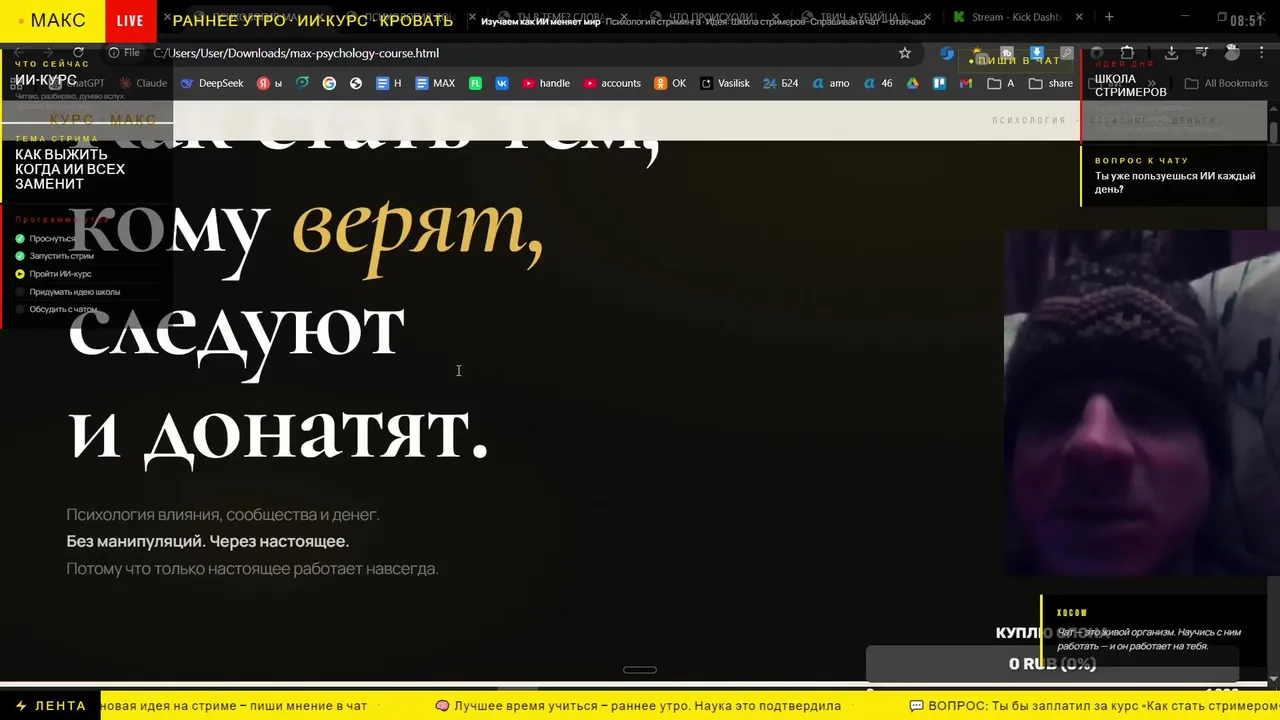Check the Проснуться checklist item
Image resolution: width=1280 pixels, height=720 pixels.
(45, 239)
